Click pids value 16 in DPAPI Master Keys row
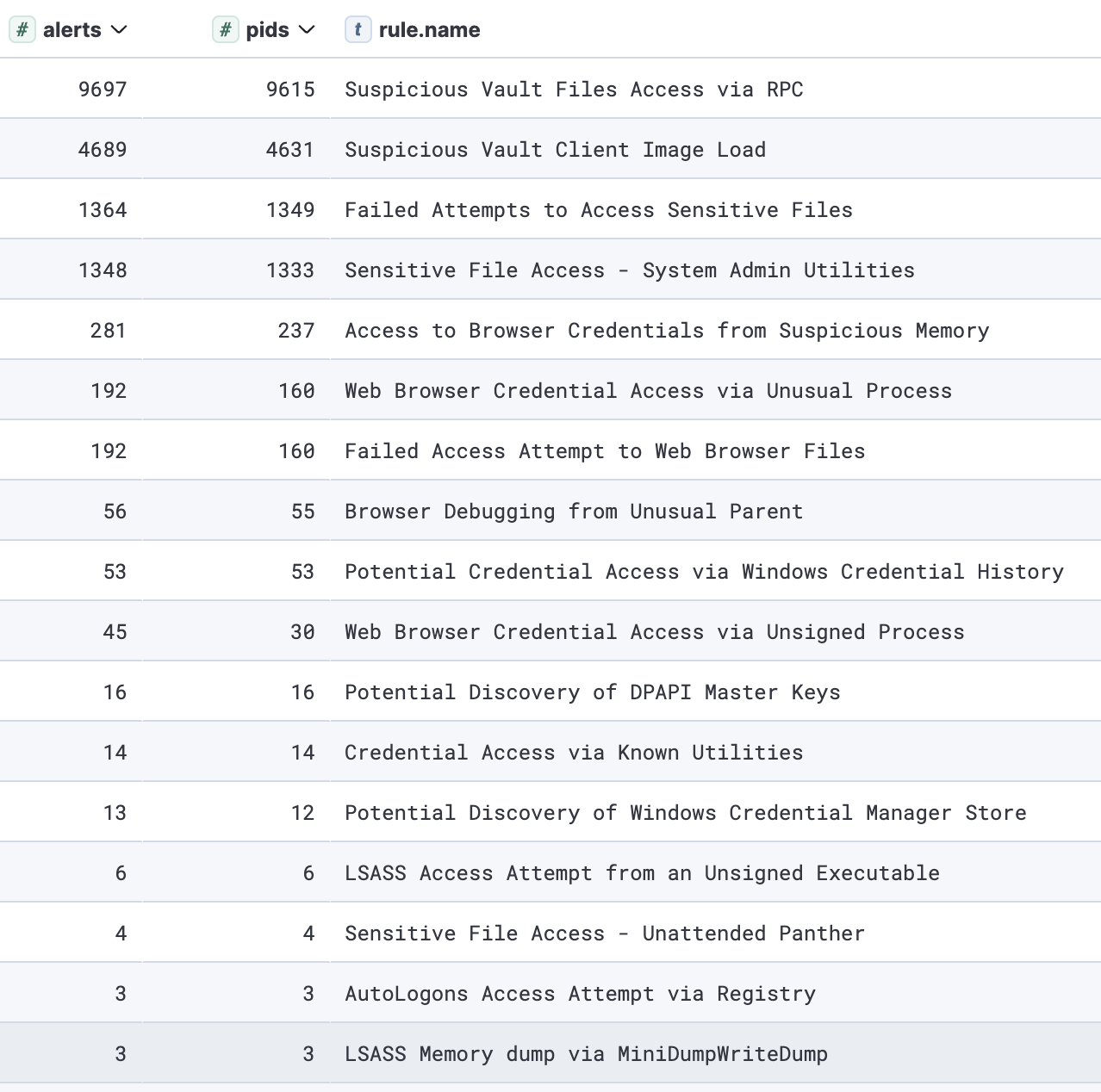1101x1092 pixels. click(x=302, y=692)
